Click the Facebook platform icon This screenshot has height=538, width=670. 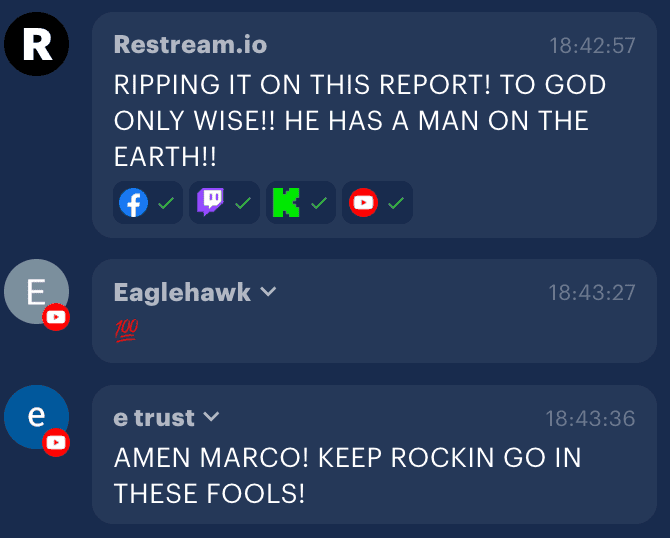[133, 203]
